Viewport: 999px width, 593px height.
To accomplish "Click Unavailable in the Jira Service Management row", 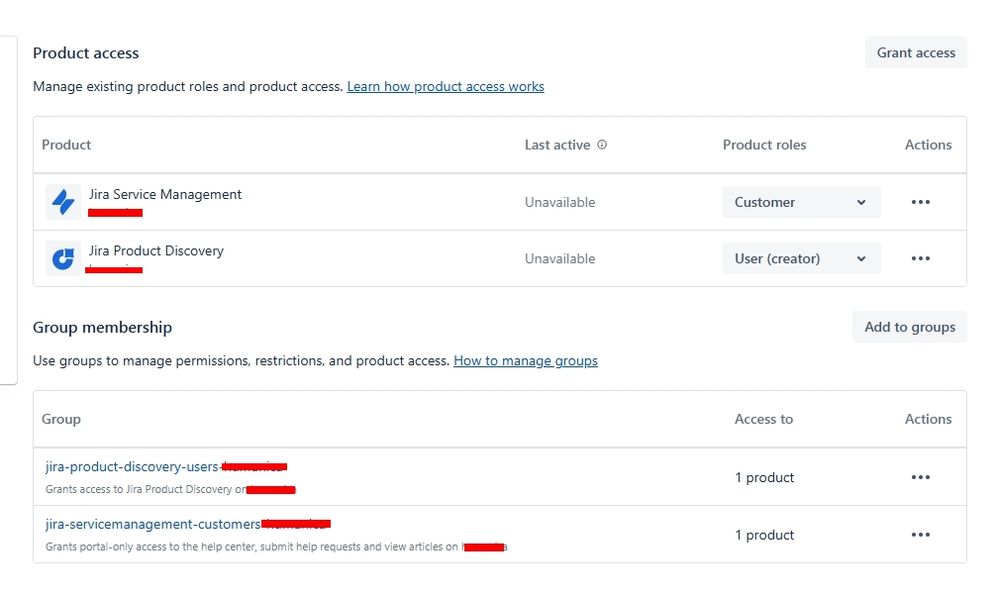I will [x=560, y=202].
